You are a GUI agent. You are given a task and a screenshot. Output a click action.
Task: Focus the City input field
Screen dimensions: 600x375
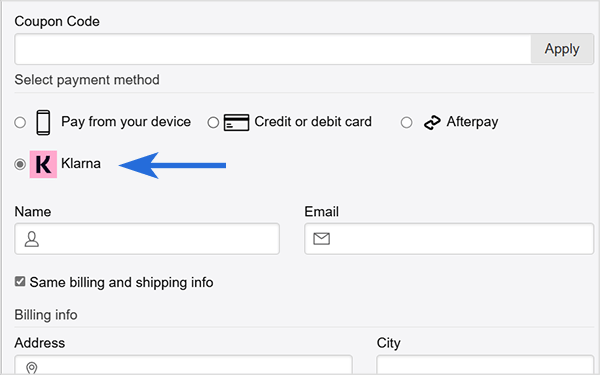click(x=485, y=365)
